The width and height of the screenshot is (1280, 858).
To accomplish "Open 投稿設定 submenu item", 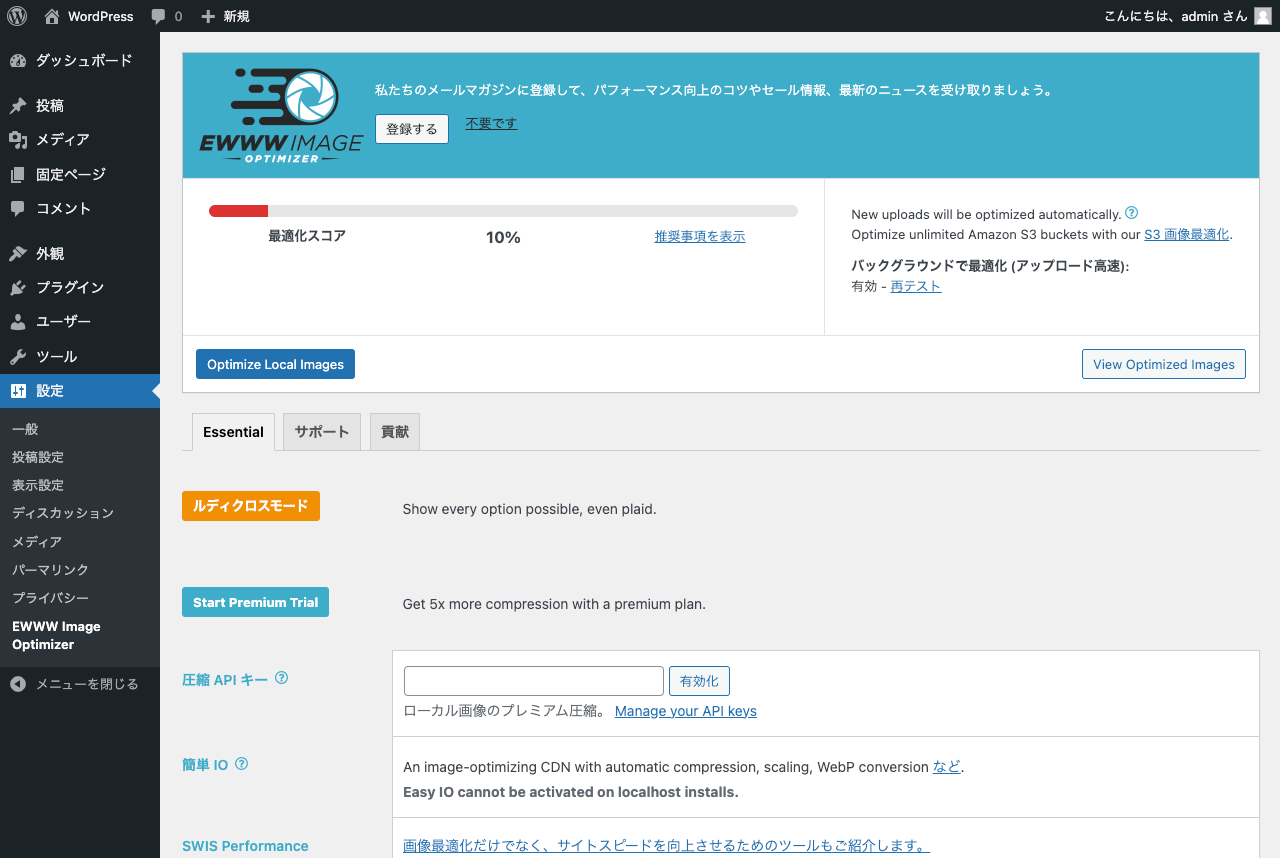I will [x=38, y=457].
